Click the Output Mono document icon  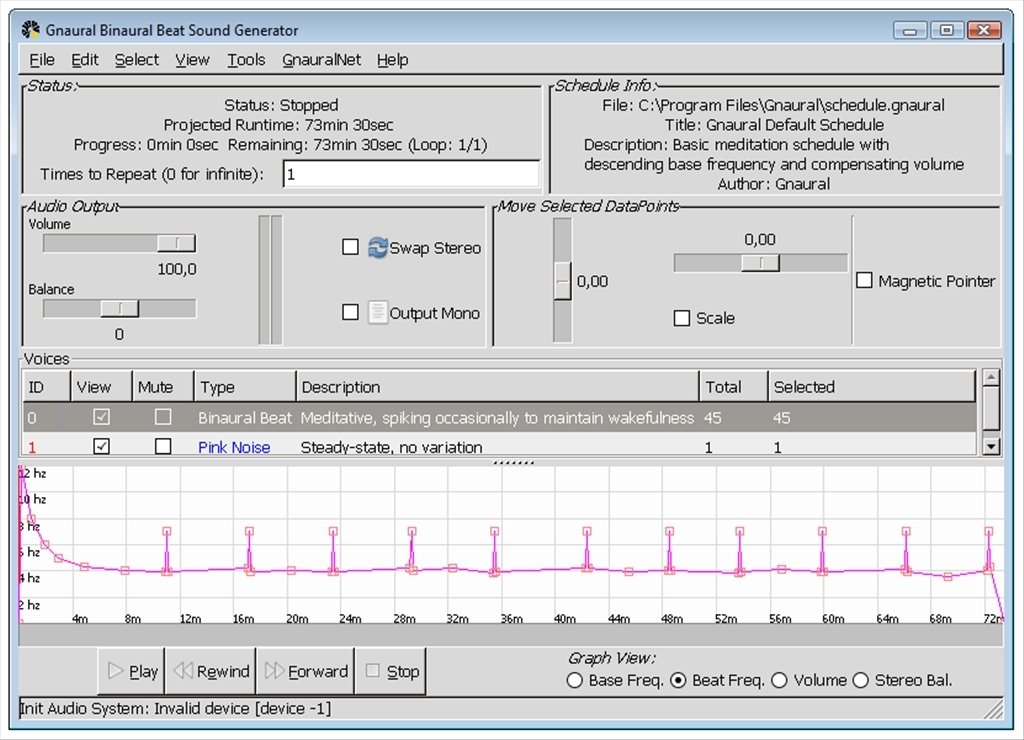pos(377,312)
